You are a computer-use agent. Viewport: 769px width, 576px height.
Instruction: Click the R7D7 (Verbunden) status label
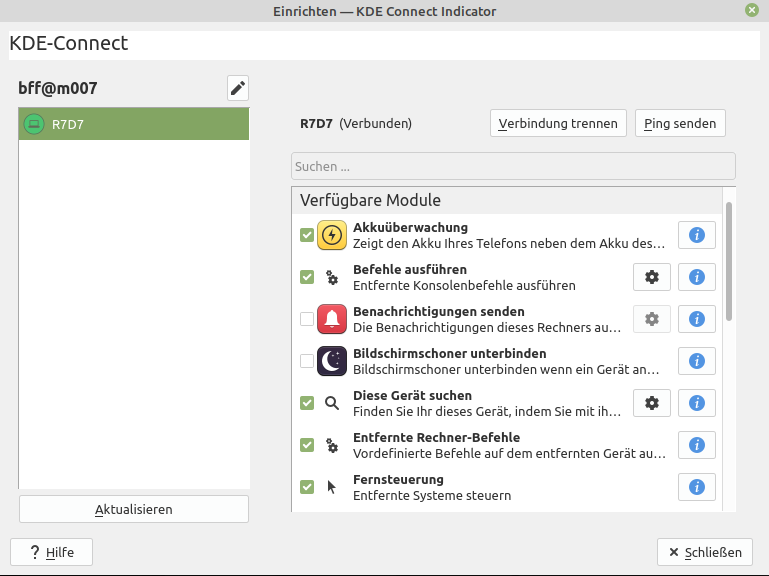point(356,123)
